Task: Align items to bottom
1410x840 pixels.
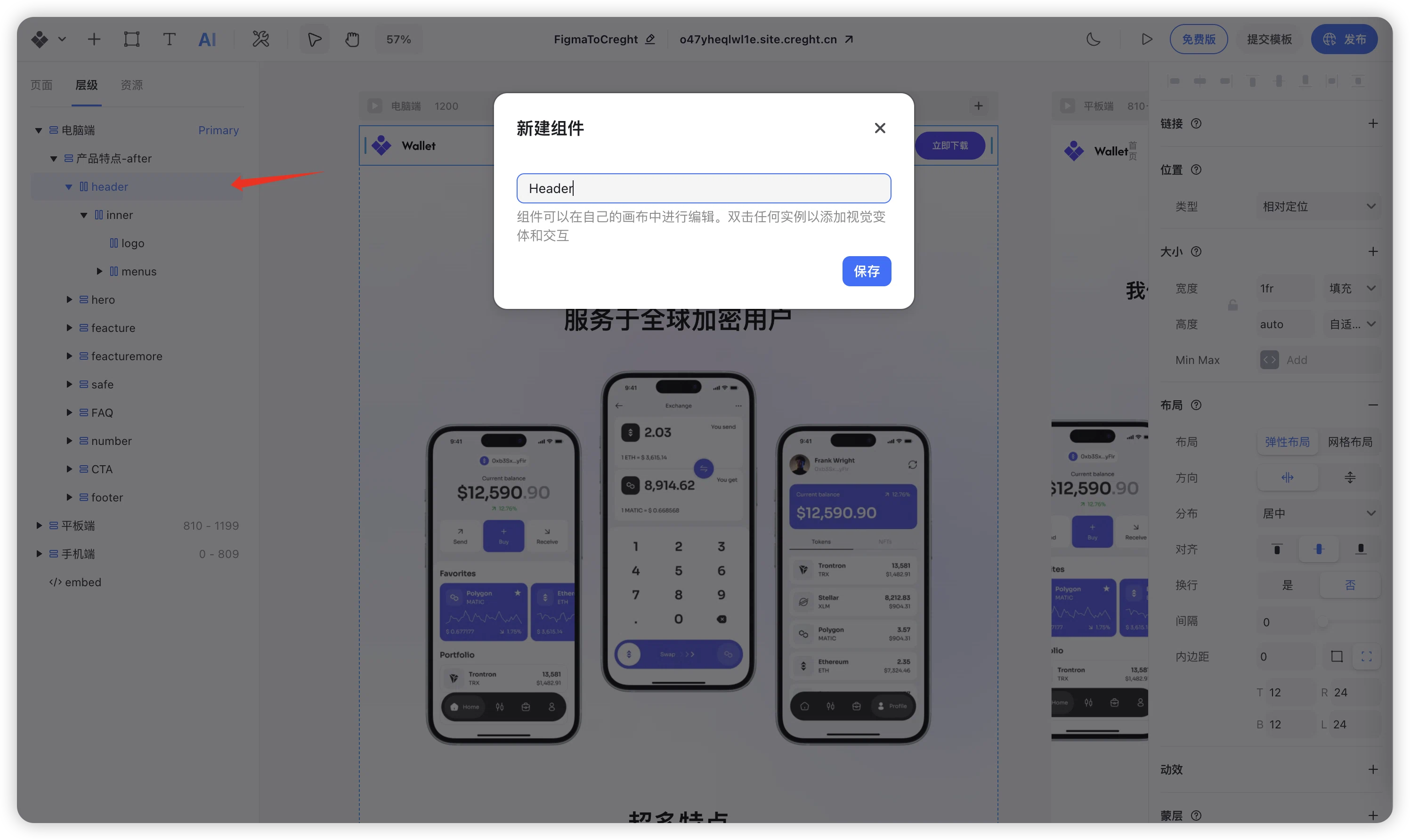Action: coord(1361,549)
